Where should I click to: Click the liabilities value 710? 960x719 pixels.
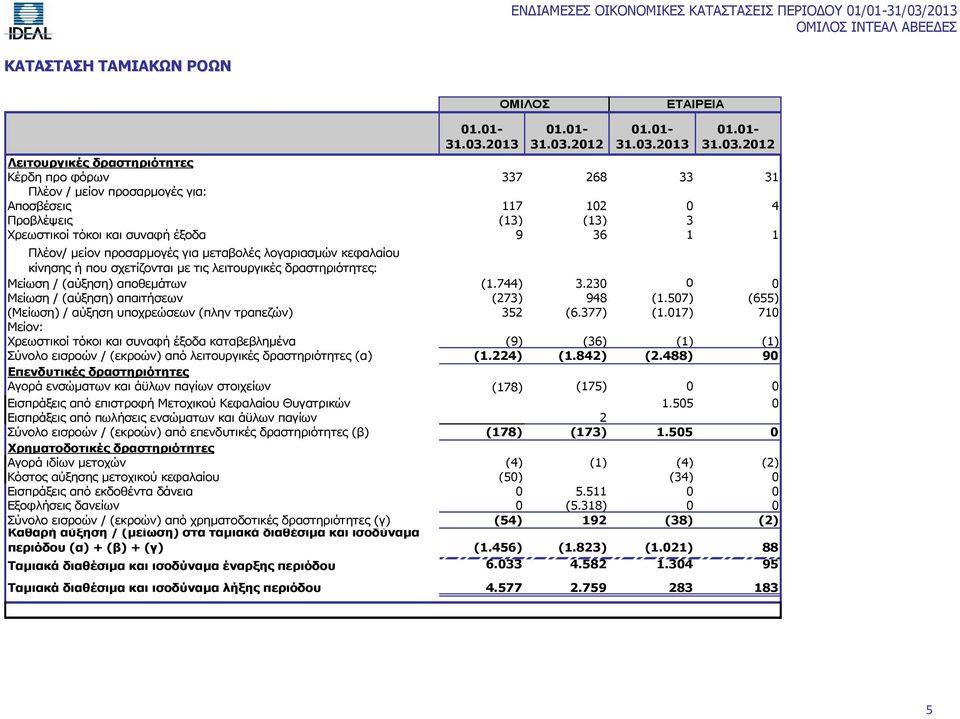pos(768,313)
